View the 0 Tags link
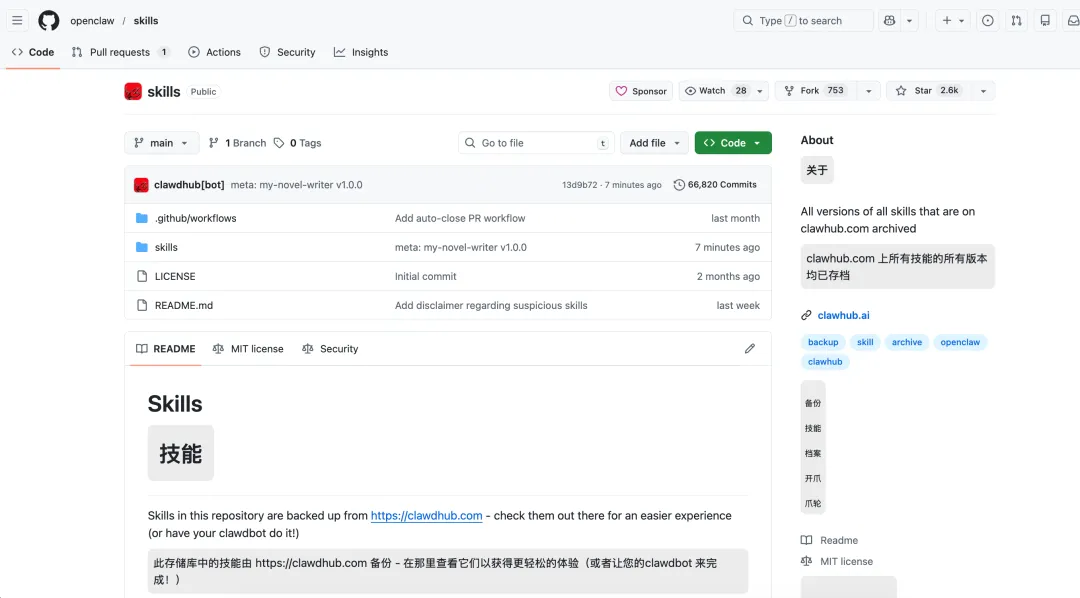Screen dimensions: 1080x598 [298, 143]
